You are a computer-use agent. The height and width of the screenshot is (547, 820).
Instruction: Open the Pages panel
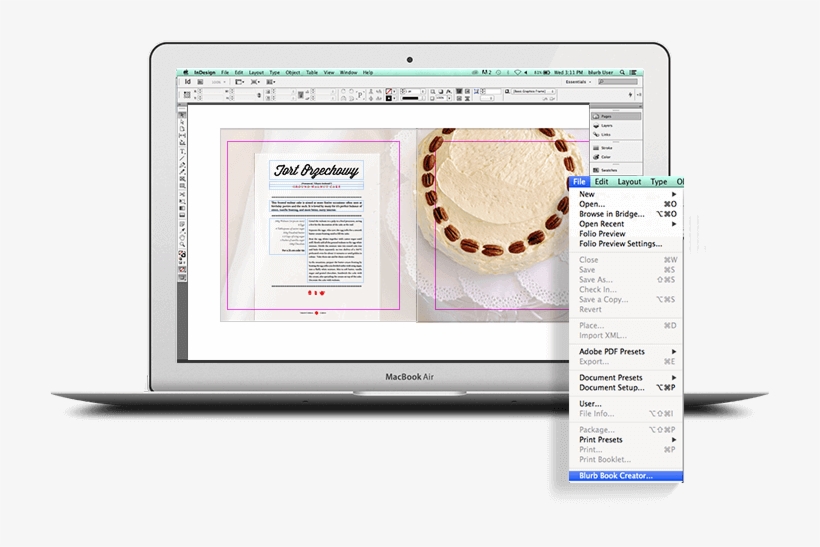616,116
